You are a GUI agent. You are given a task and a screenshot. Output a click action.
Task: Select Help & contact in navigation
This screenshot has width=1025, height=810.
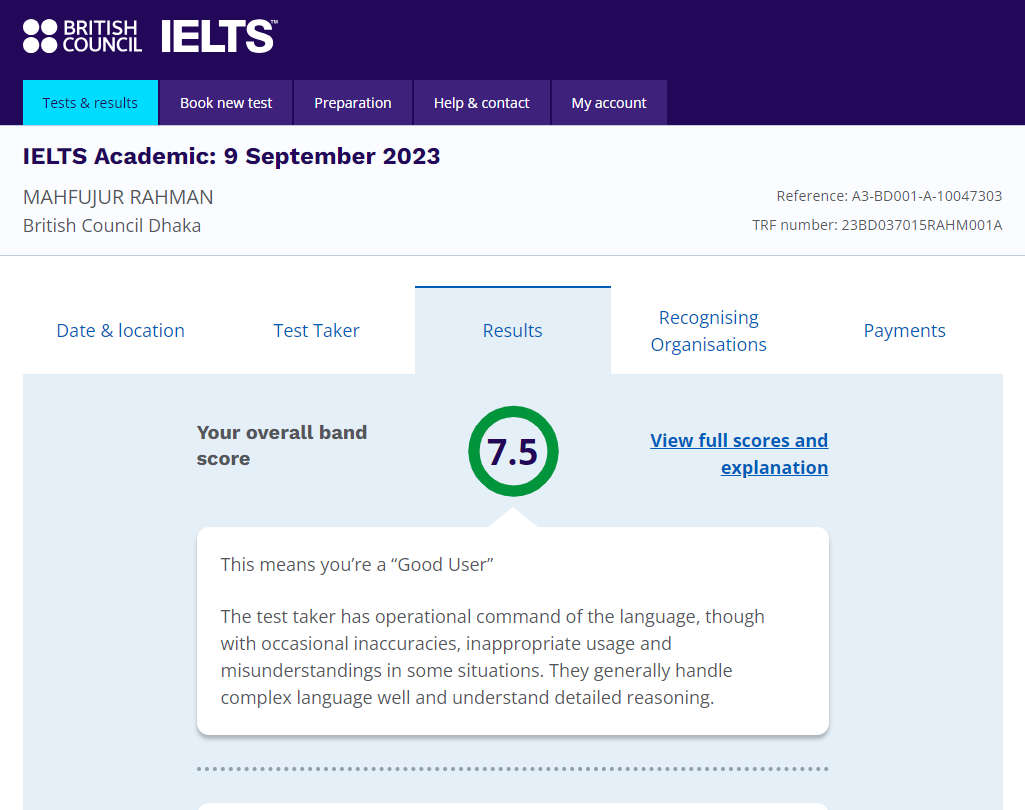(x=482, y=103)
